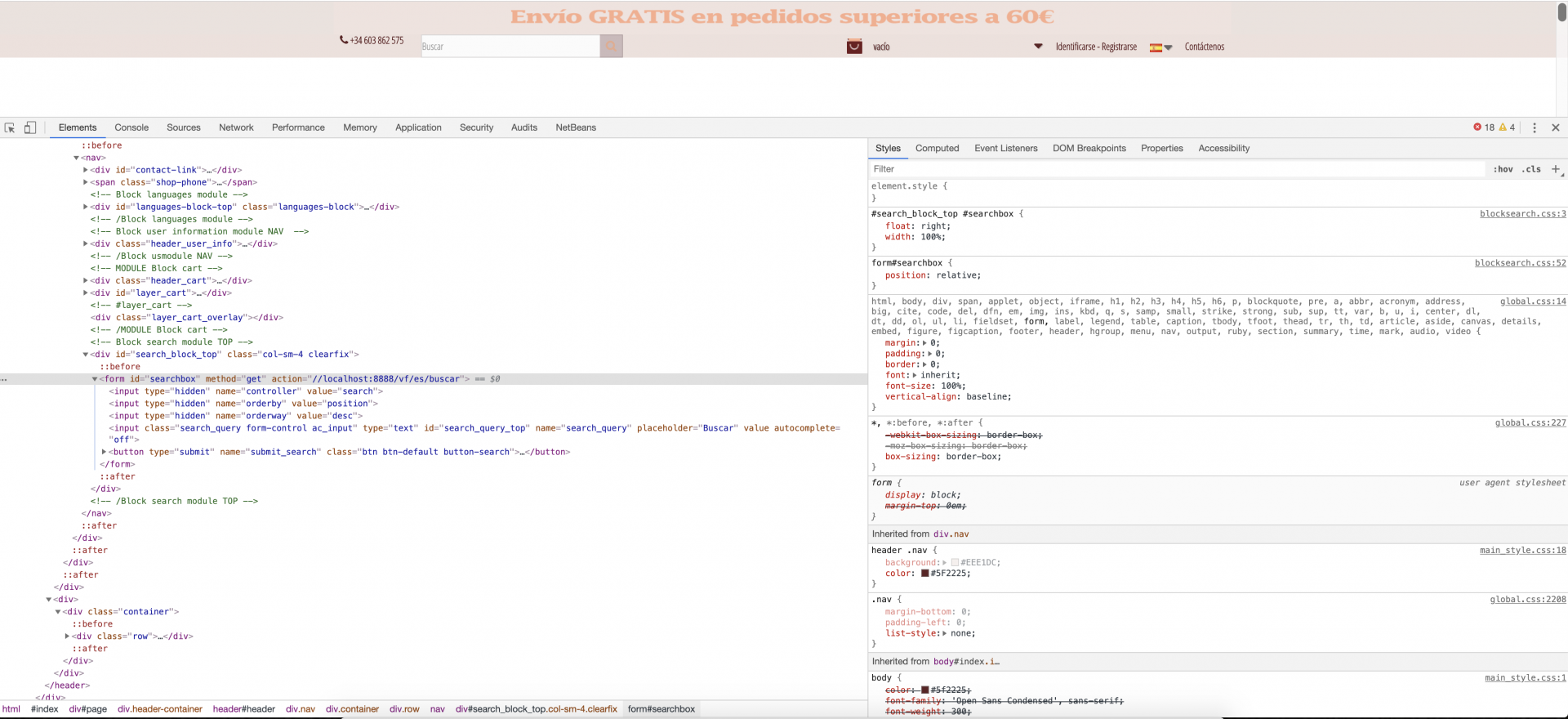Image resolution: width=1568 pixels, height=719 pixels.
Task: Open the Audits tab
Action: [524, 127]
